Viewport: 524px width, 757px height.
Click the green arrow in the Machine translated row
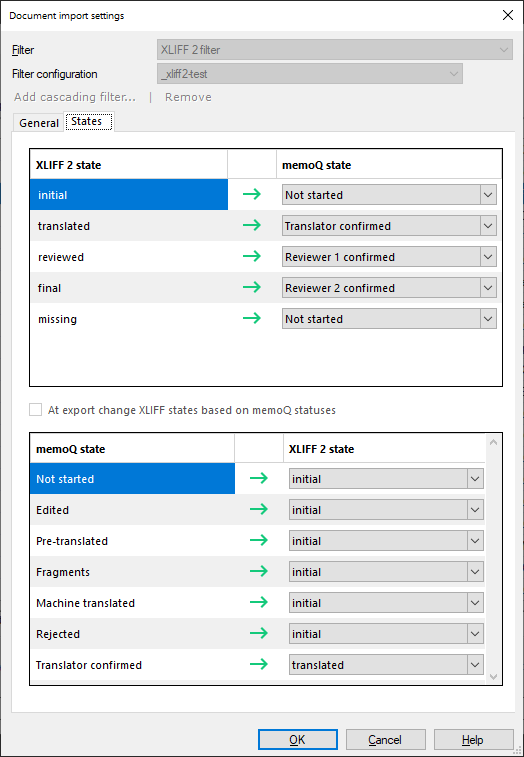tap(259, 602)
